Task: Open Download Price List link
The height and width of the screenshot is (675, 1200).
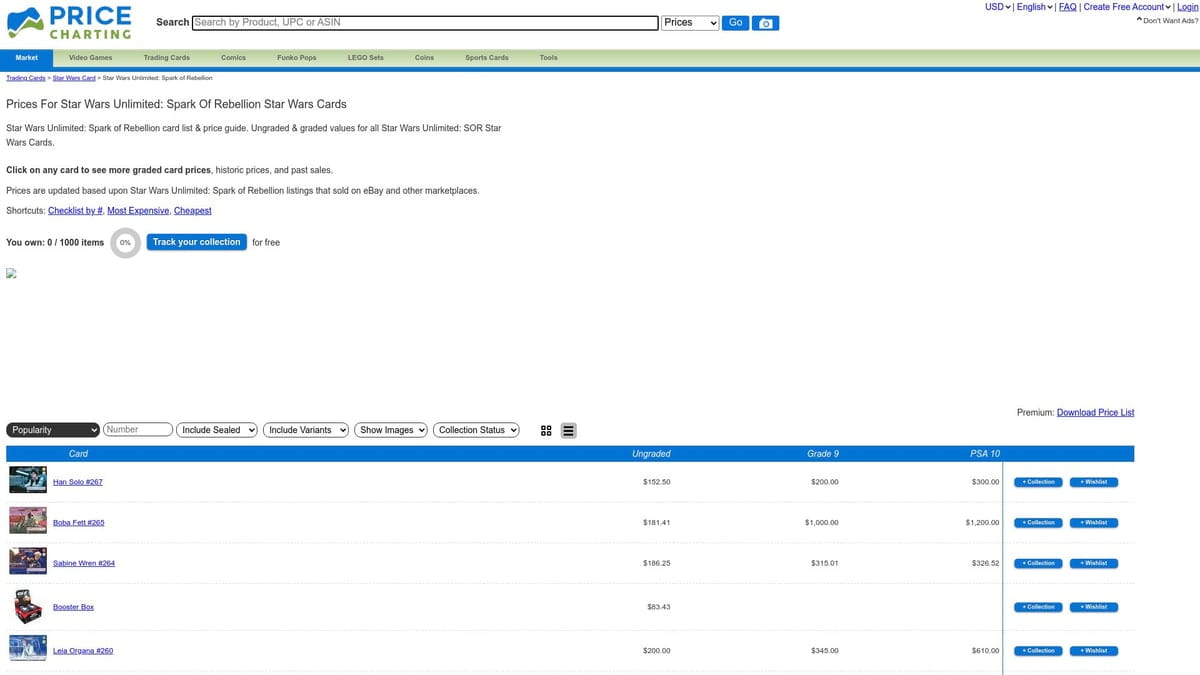Action: click(x=1095, y=412)
